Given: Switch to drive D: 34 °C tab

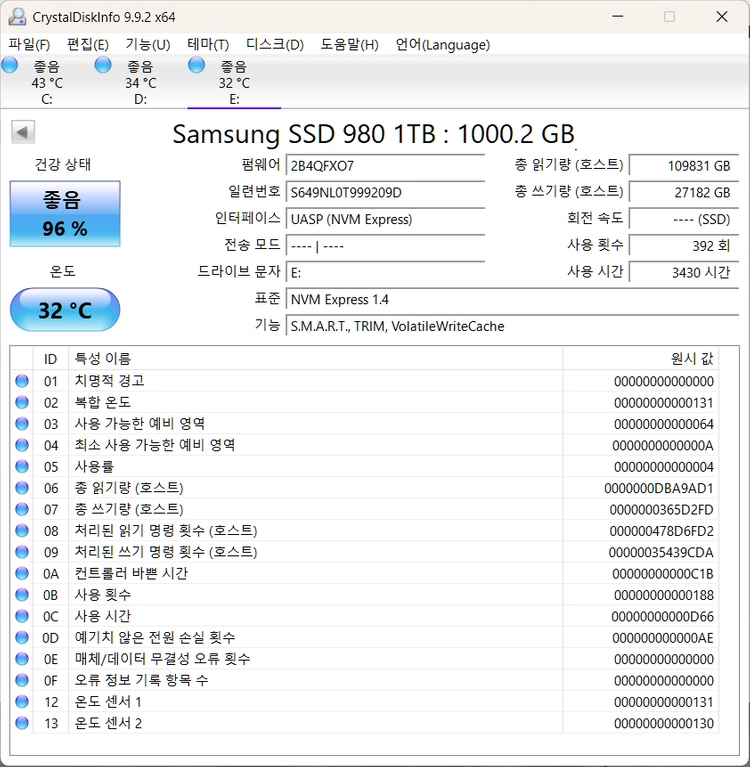Looking at the screenshot, I should tap(140, 82).
